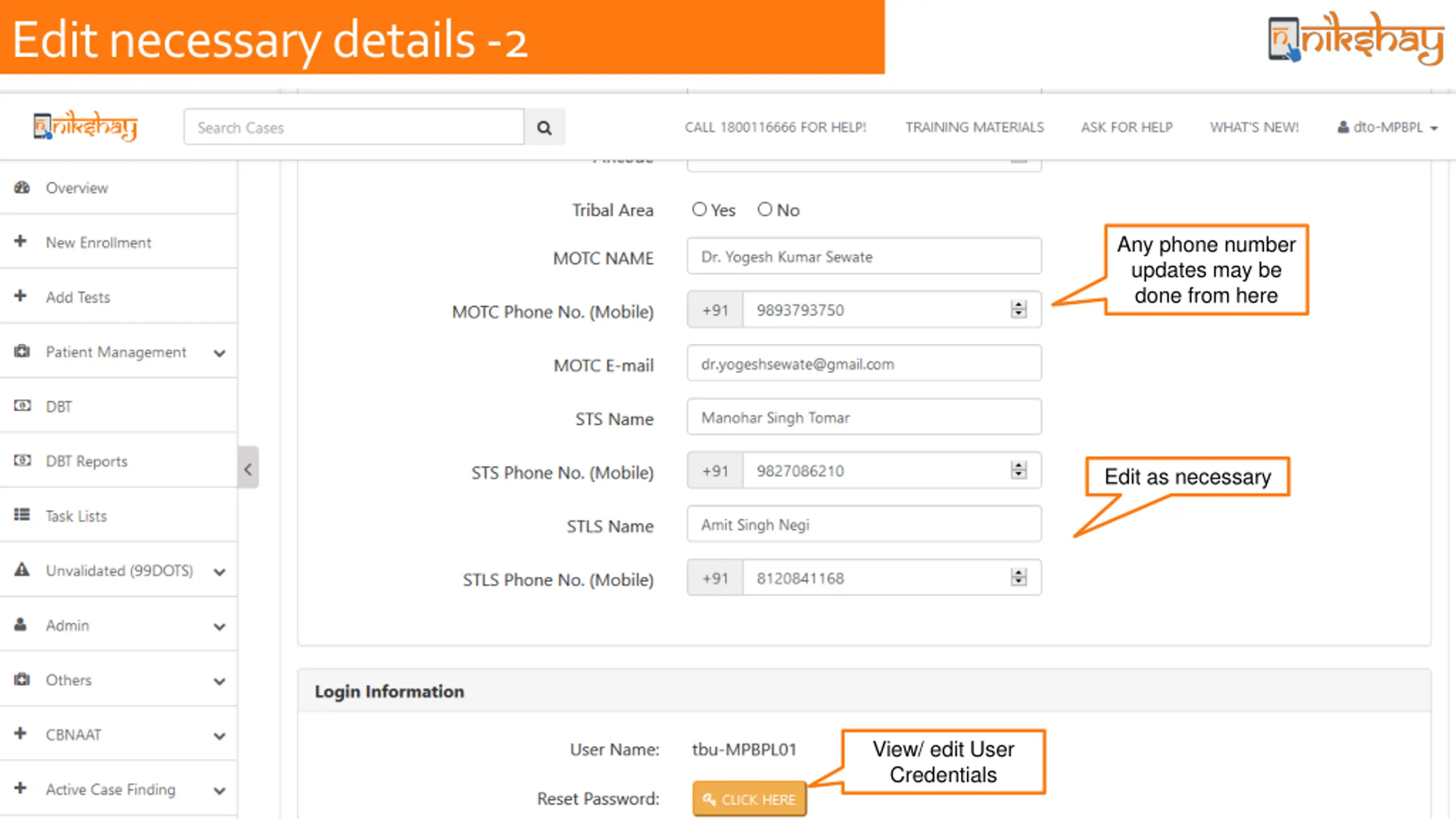The width and height of the screenshot is (1456, 819).
Task: Click the STLS phone number stepper
Action: 1019,577
